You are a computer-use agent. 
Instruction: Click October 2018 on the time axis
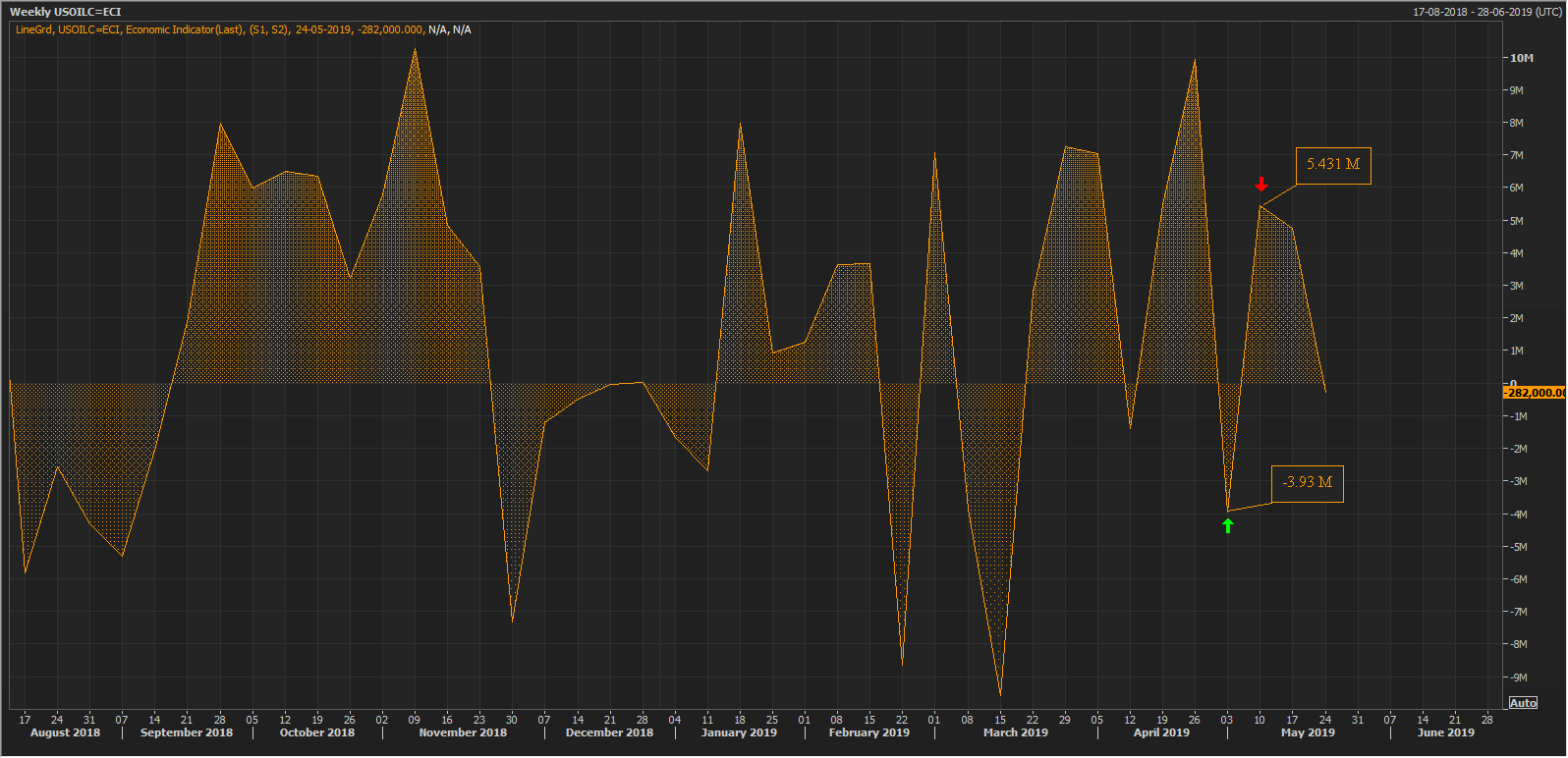click(317, 732)
